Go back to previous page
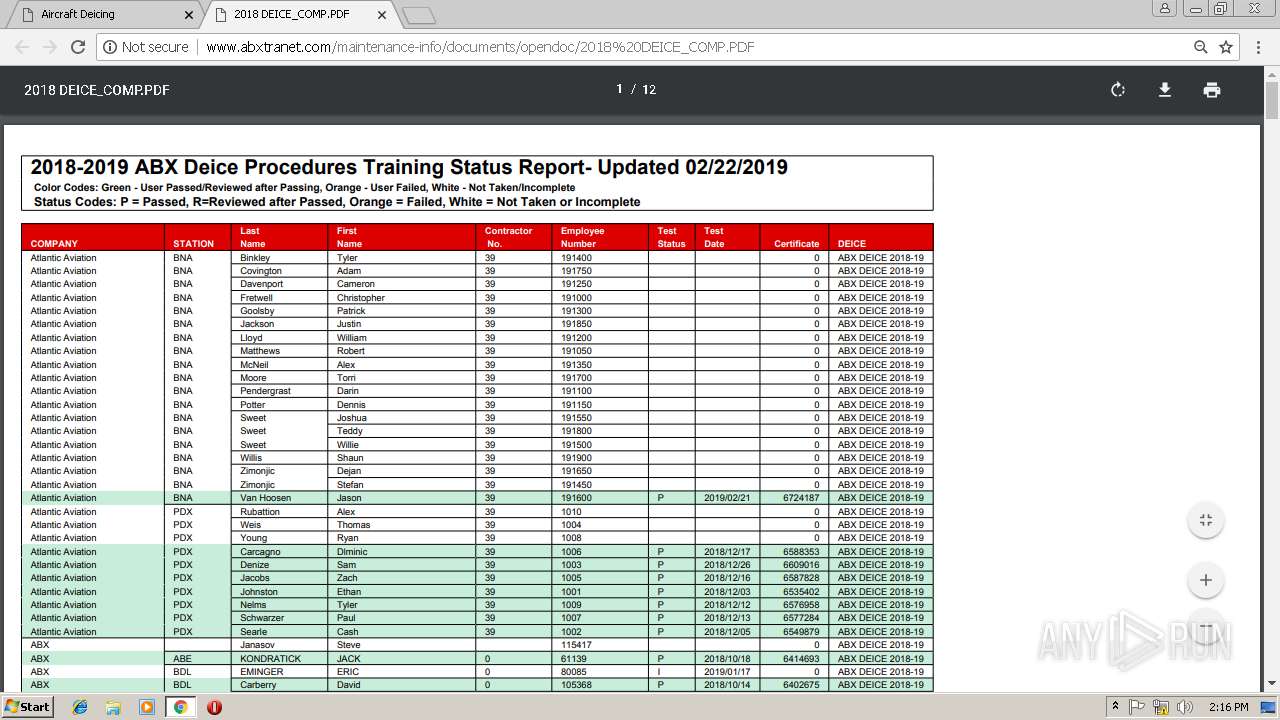This screenshot has height=720, width=1280. [x=22, y=47]
